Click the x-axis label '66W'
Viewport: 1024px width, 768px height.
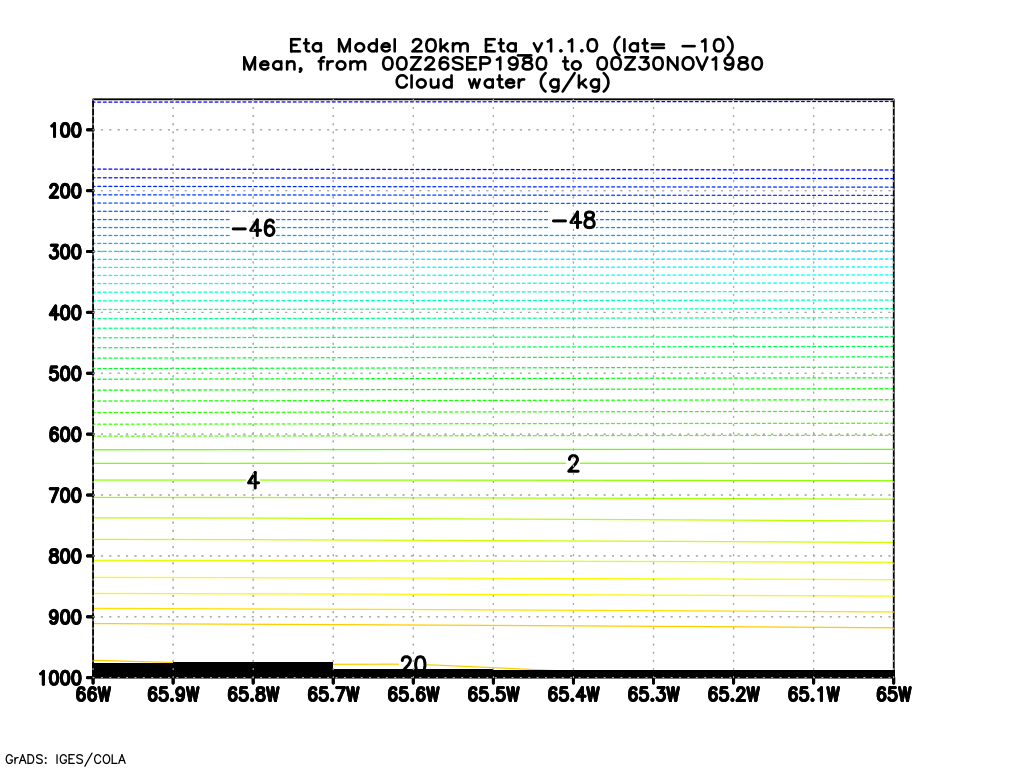coord(93,694)
